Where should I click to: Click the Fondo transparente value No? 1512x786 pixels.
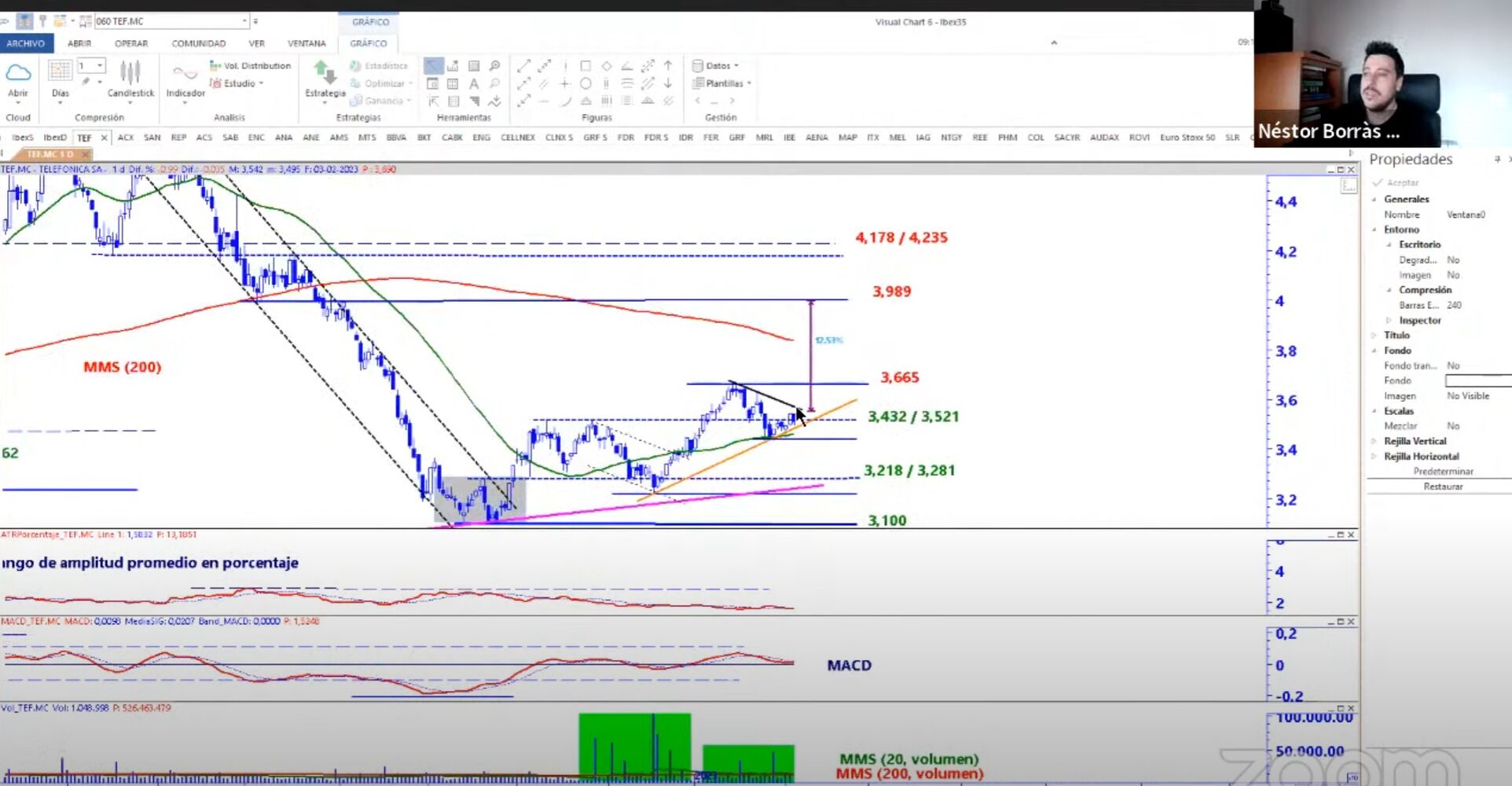coord(1453,365)
